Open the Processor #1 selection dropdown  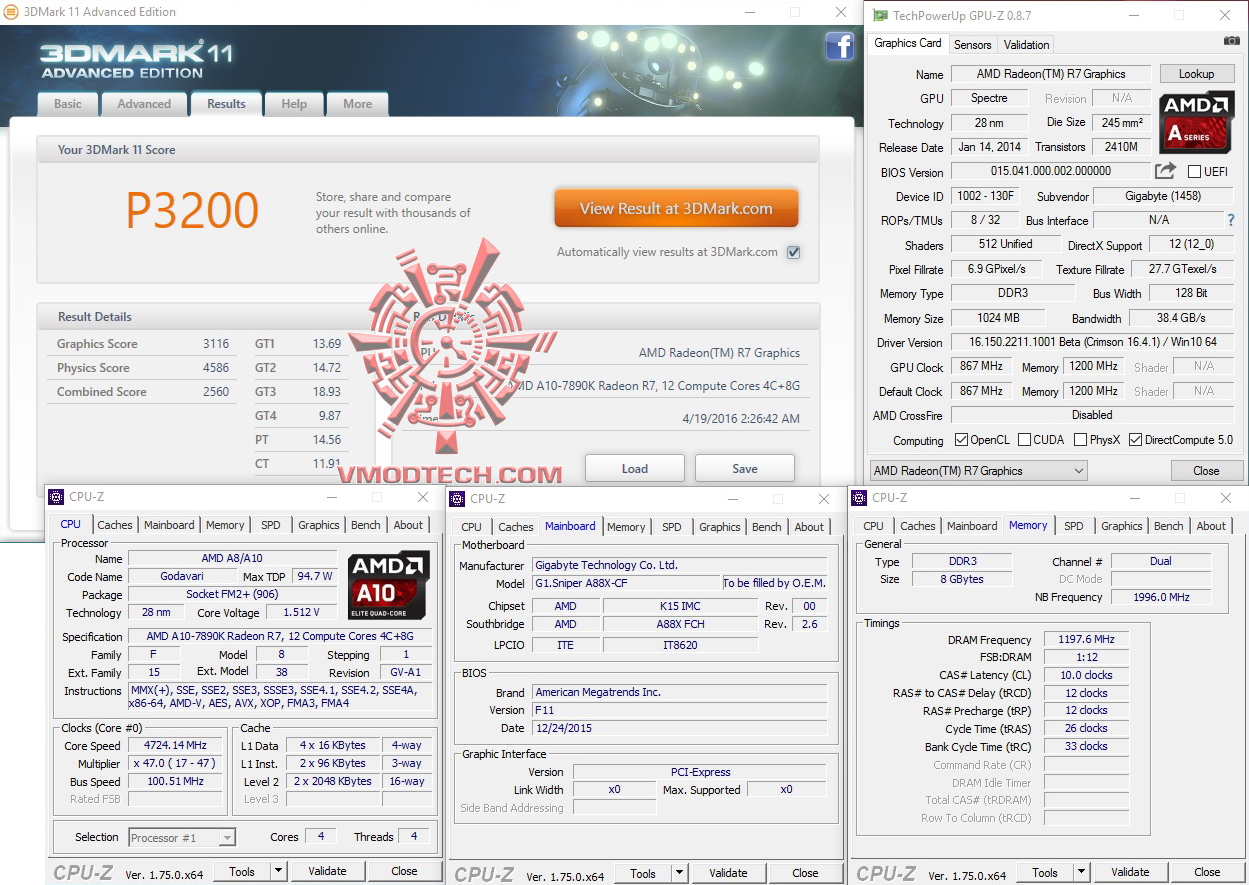182,837
